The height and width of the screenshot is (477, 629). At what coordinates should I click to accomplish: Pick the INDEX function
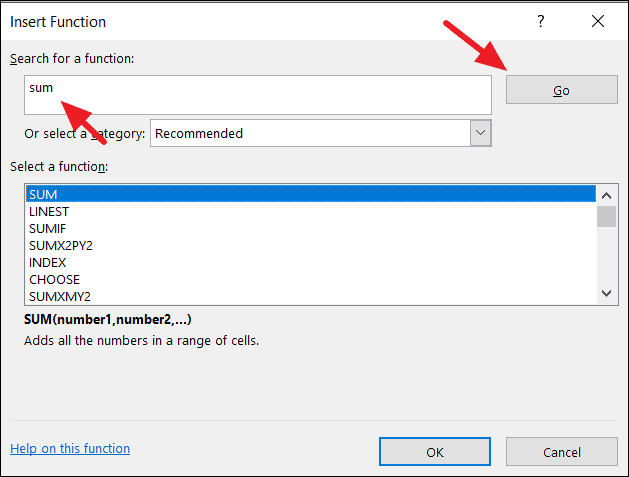point(311,262)
